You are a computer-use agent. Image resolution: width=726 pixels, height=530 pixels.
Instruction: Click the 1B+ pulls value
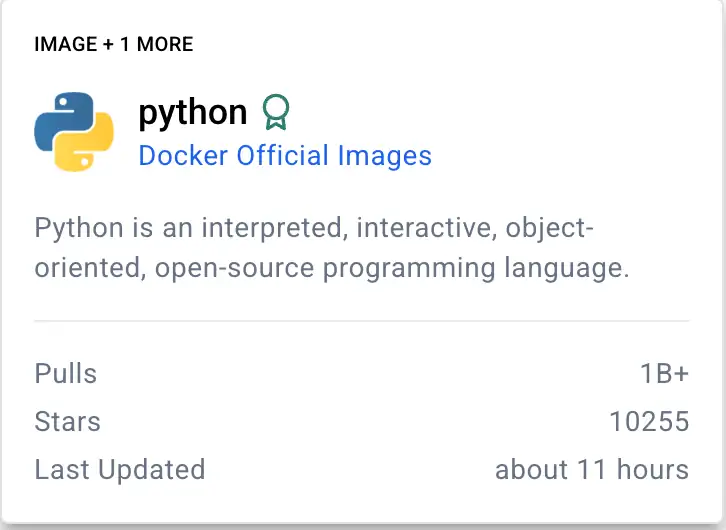click(664, 373)
